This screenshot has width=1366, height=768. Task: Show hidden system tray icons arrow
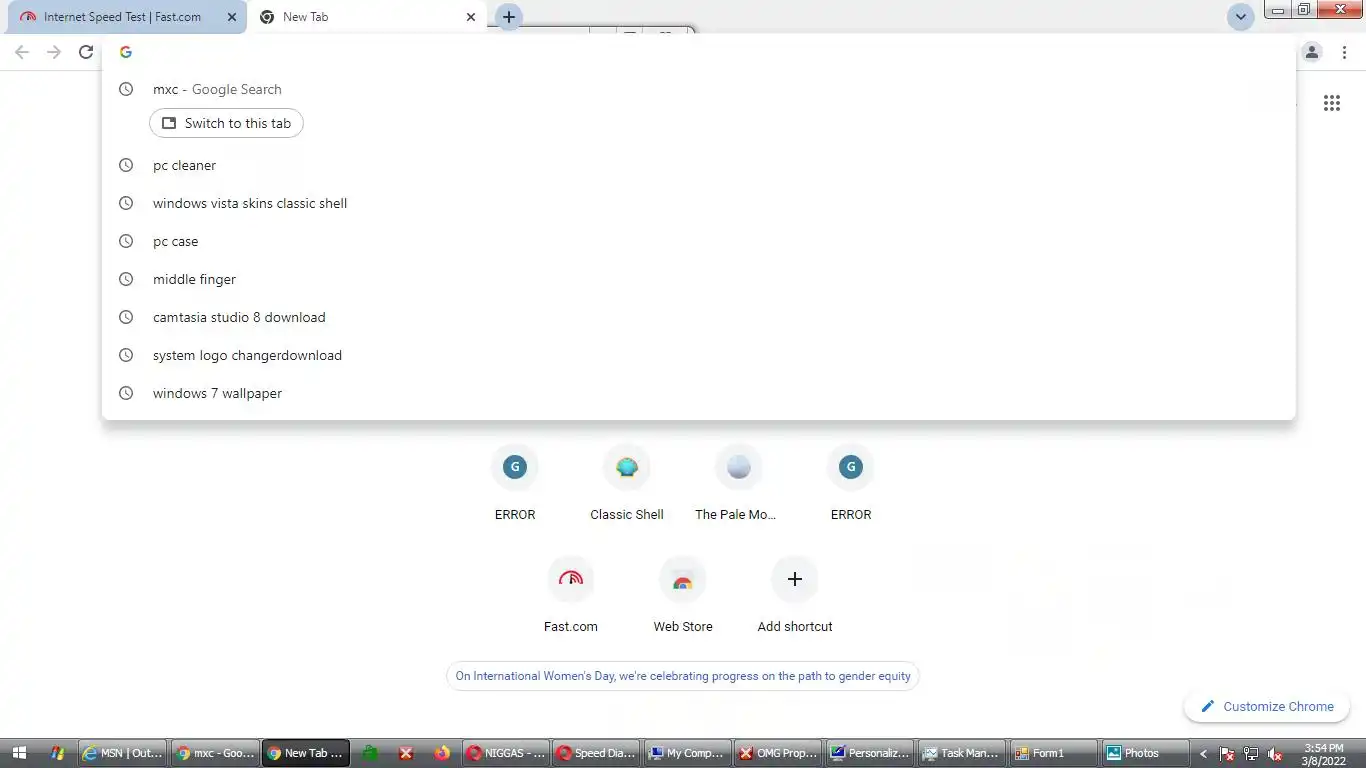tap(1204, 754)
